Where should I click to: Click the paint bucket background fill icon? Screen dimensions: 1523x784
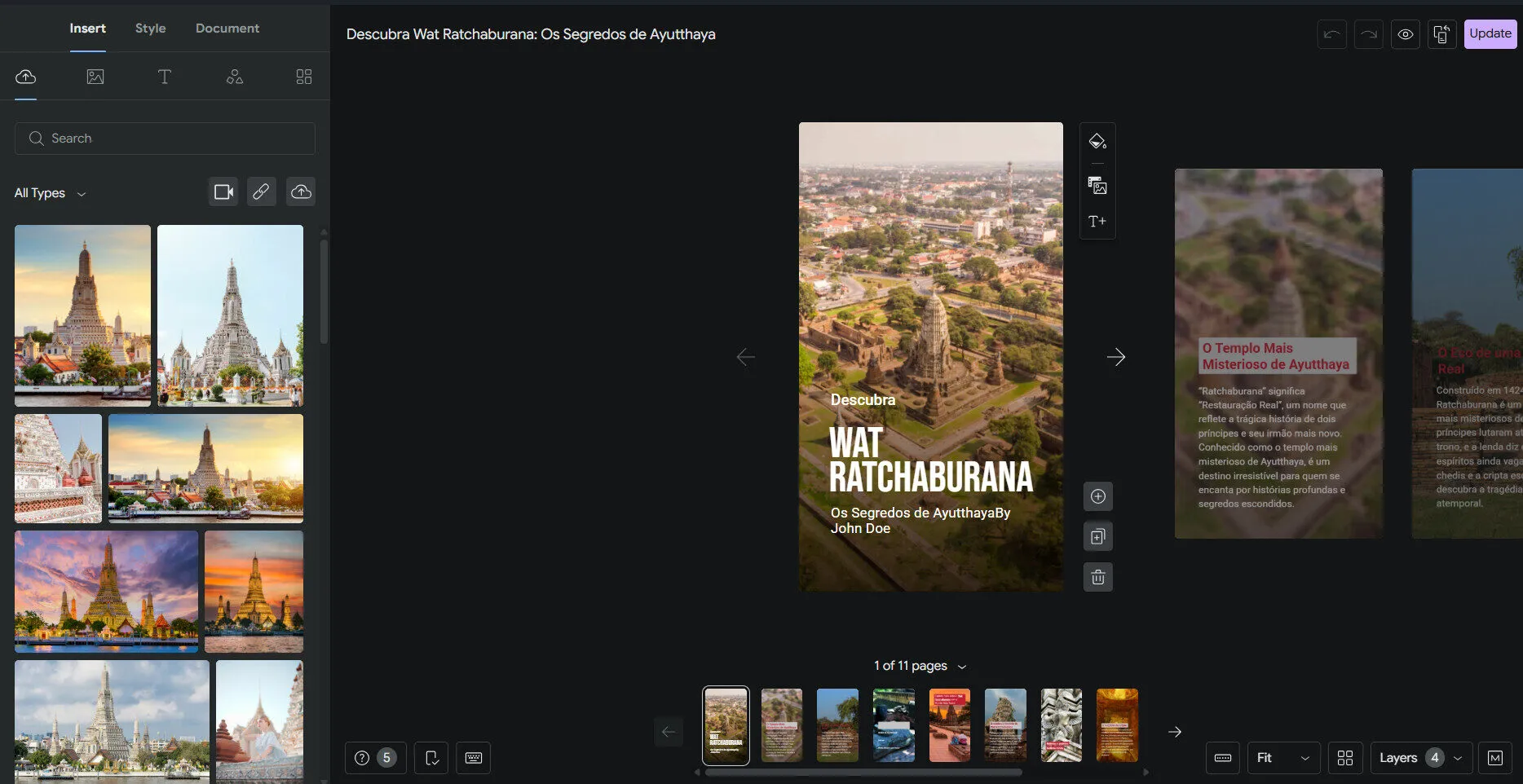coord(1097,141)
